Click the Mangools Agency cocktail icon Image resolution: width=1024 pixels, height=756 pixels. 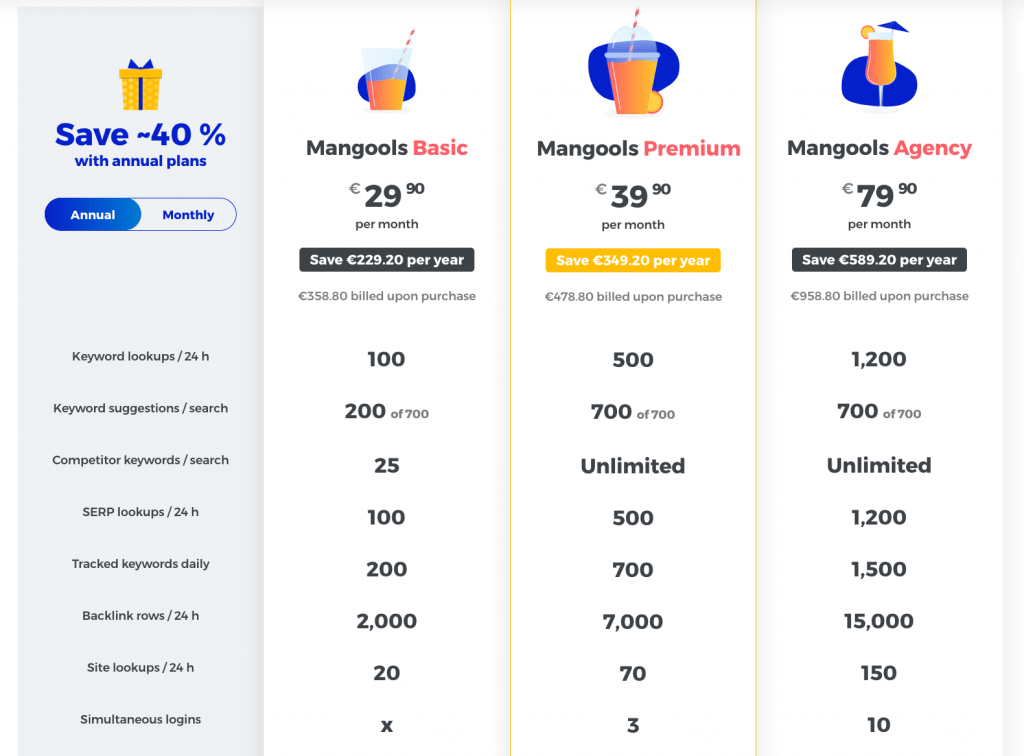(880, 65)
